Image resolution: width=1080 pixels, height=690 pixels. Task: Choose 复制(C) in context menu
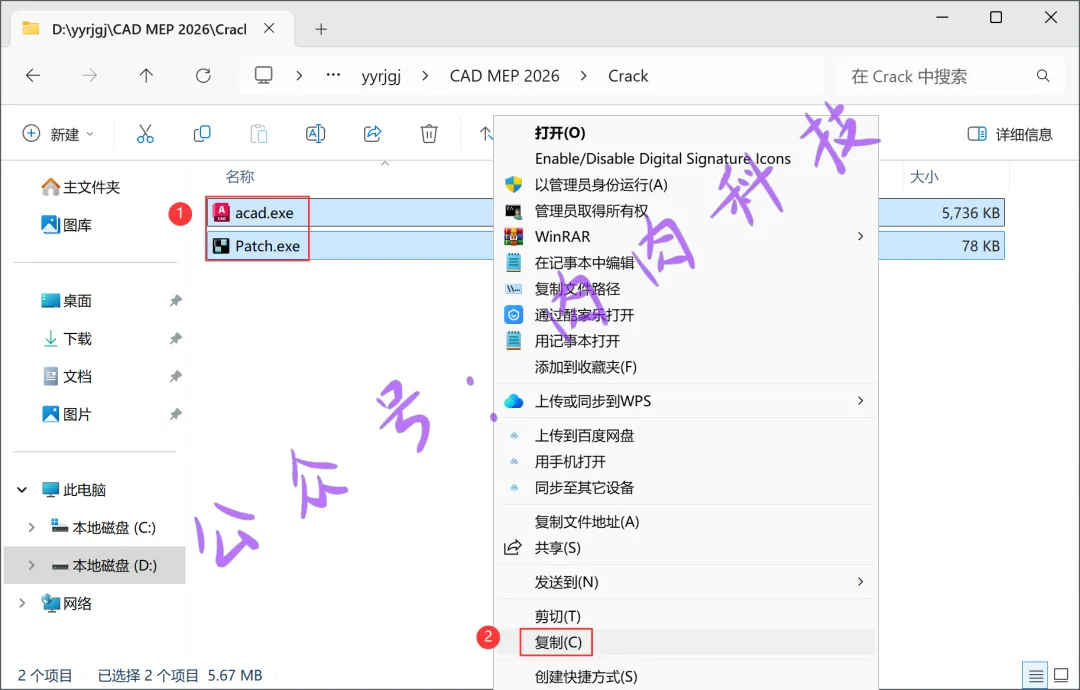point(559,642)
